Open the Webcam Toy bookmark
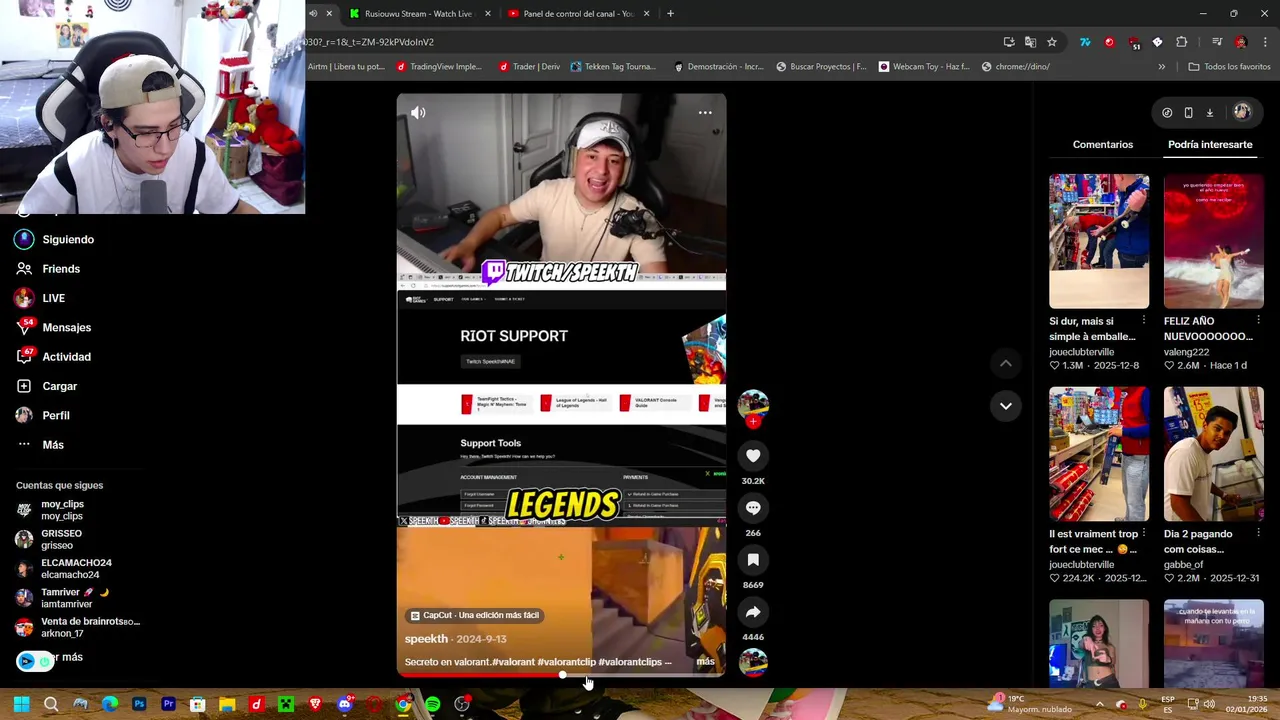Viewport: 1280px width, 720px height. click(x=924, y=67)
